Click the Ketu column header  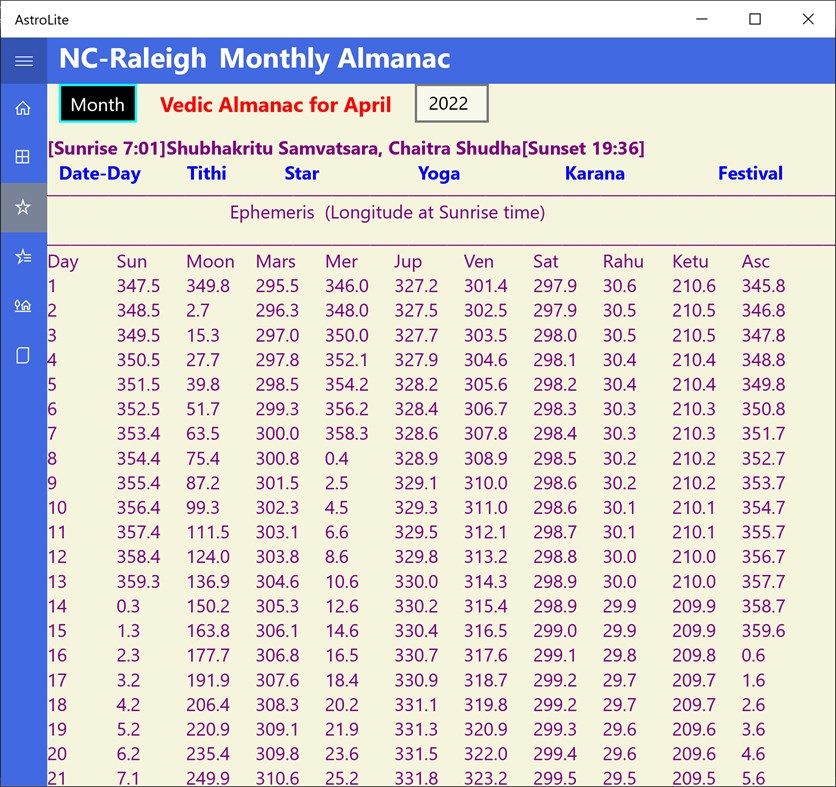[690, 261]
